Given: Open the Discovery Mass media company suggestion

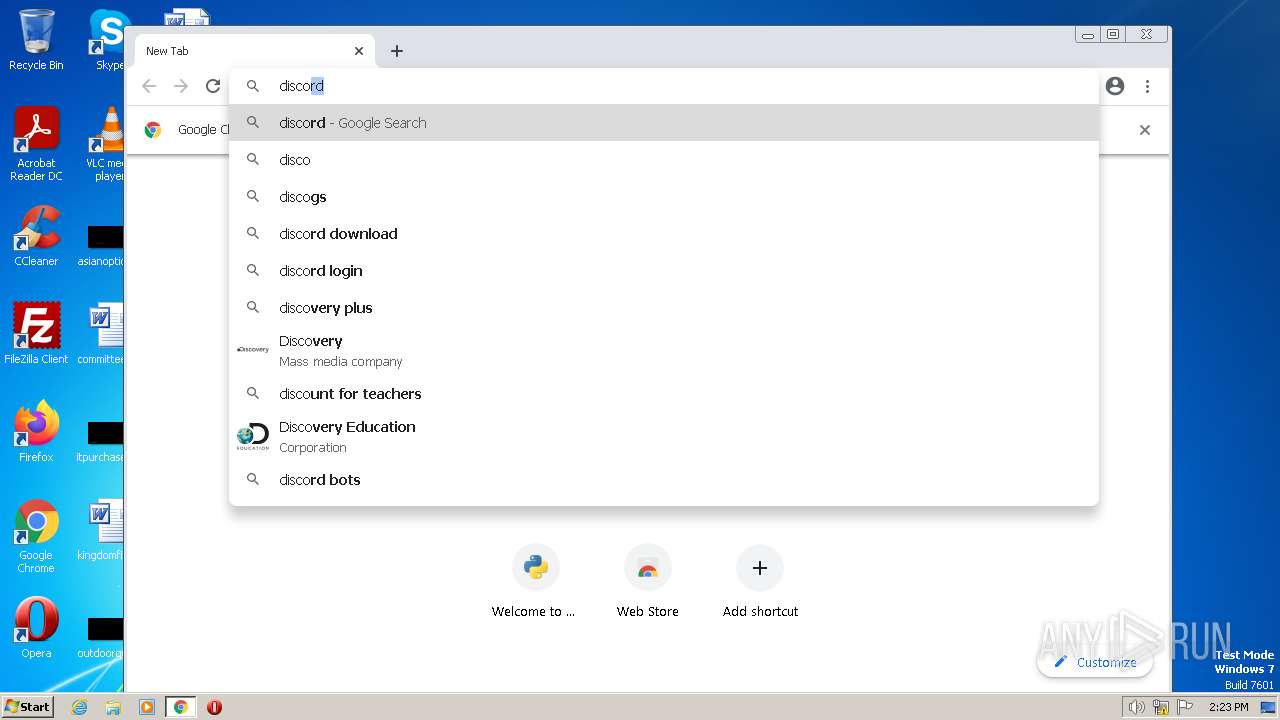Looking at the screenshot, I should click(x=664, y=350).
